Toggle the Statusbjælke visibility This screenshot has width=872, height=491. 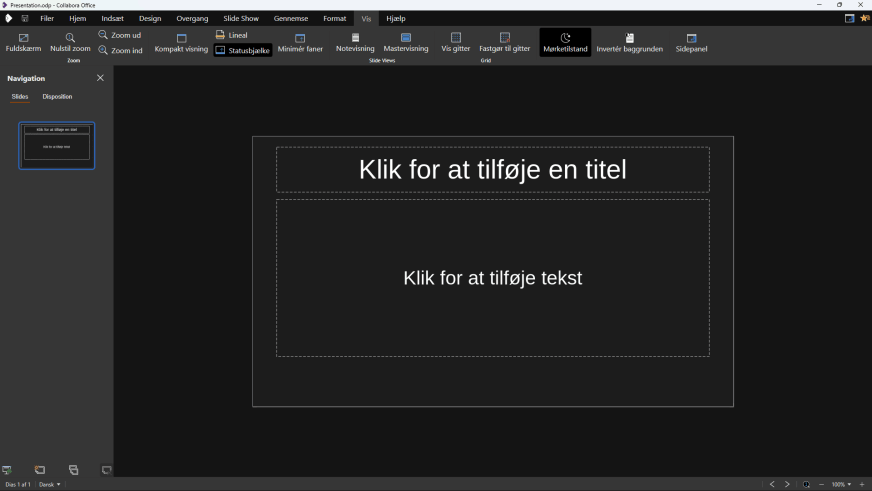point(243,50)
